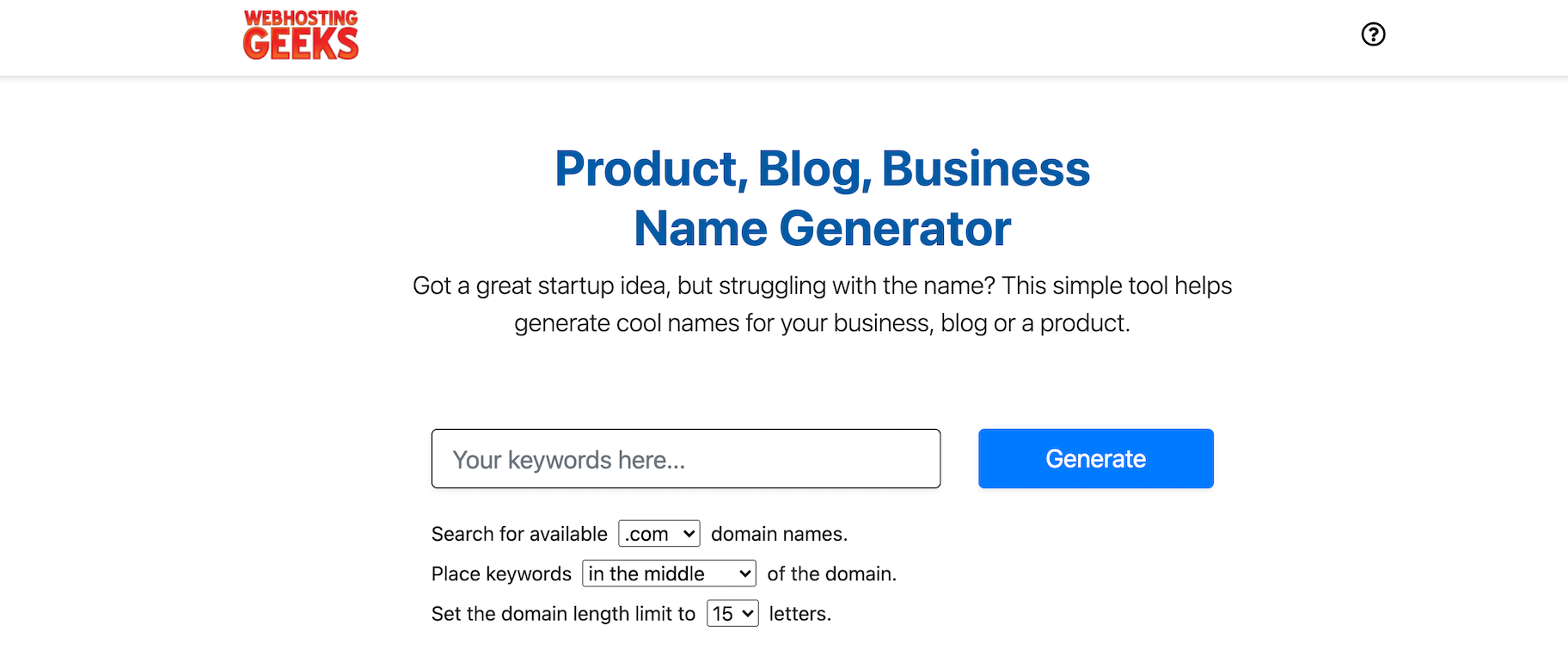Click the 'Name Generator' heading line
Screen dimensions: 1568x668
pyautogui.click(x=822, y=229)
